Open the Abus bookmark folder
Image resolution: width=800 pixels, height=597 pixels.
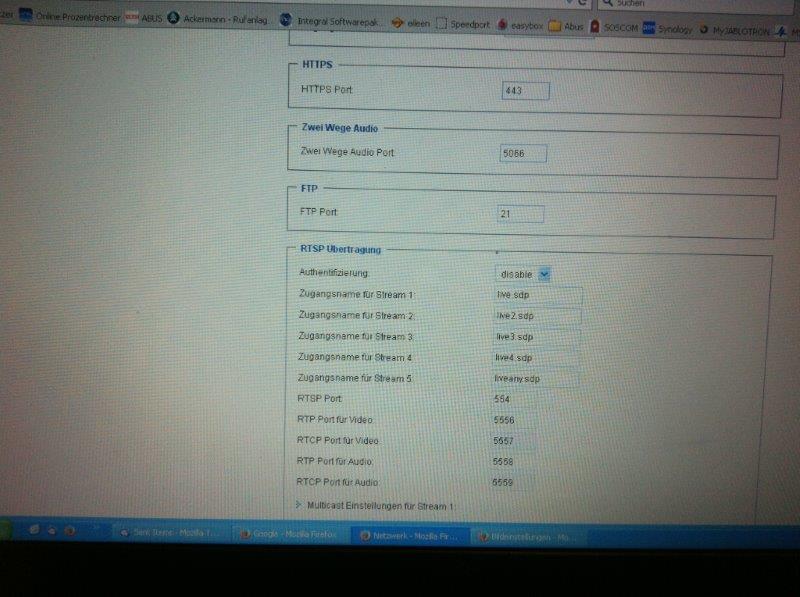click(567, 26)
